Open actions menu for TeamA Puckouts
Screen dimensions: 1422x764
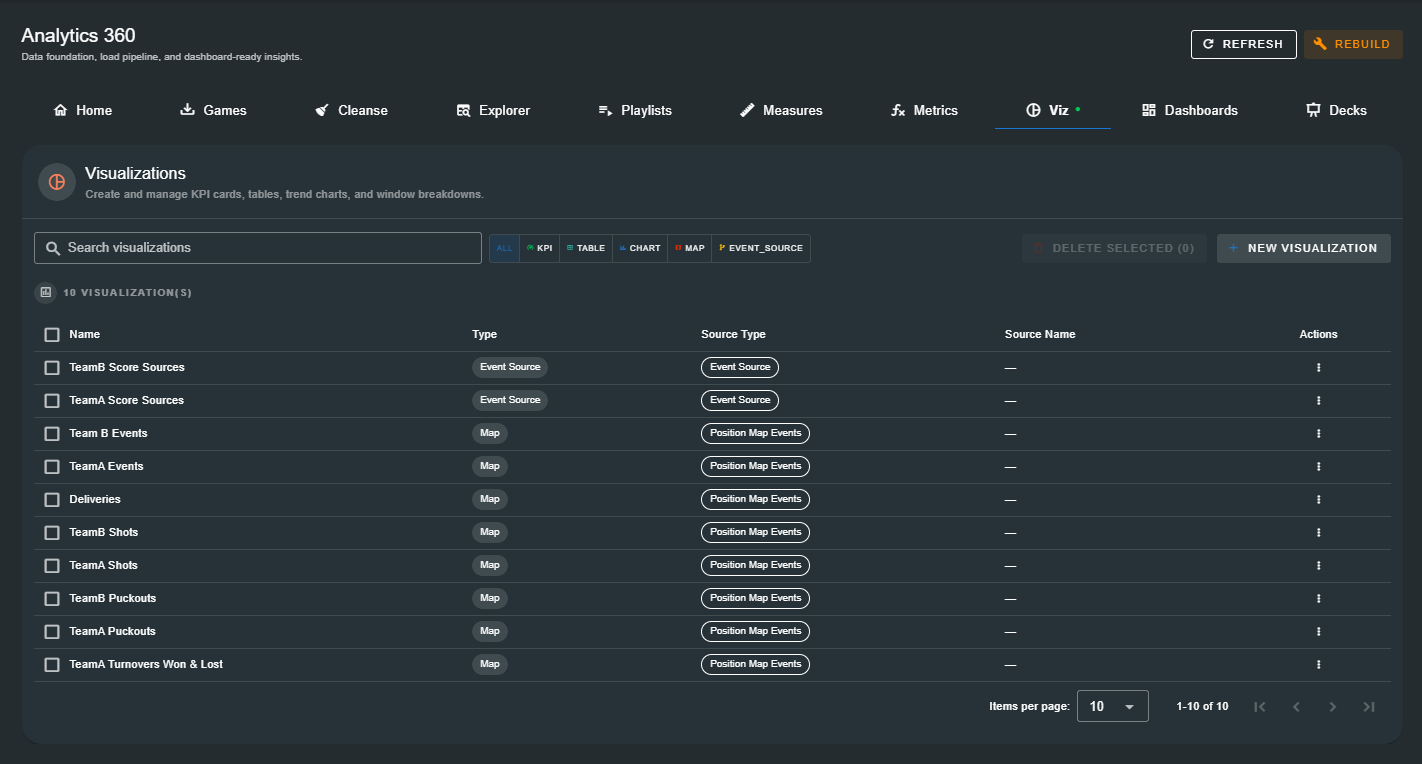click(1318, 632)
